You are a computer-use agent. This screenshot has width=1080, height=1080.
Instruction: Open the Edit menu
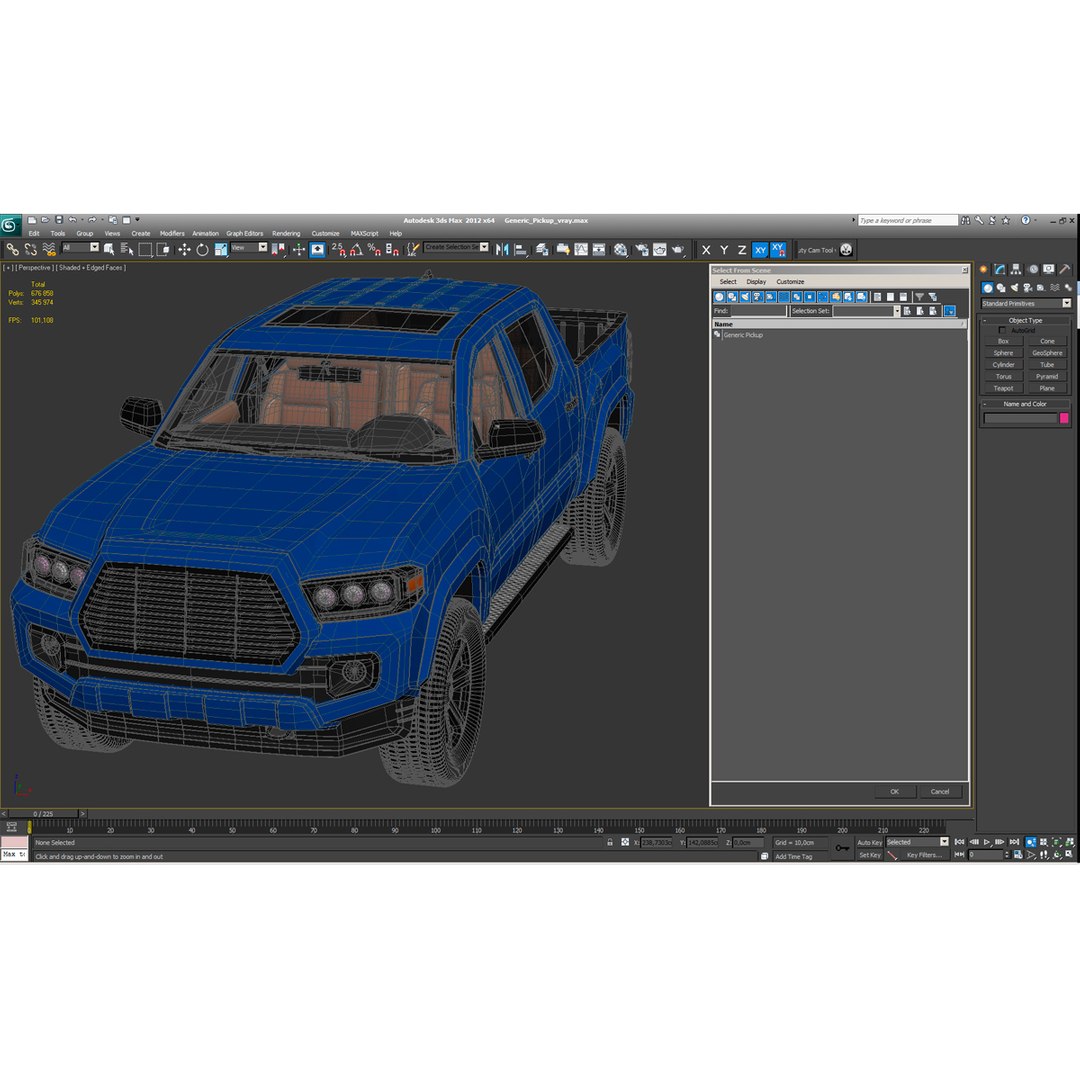coord(34,233)
